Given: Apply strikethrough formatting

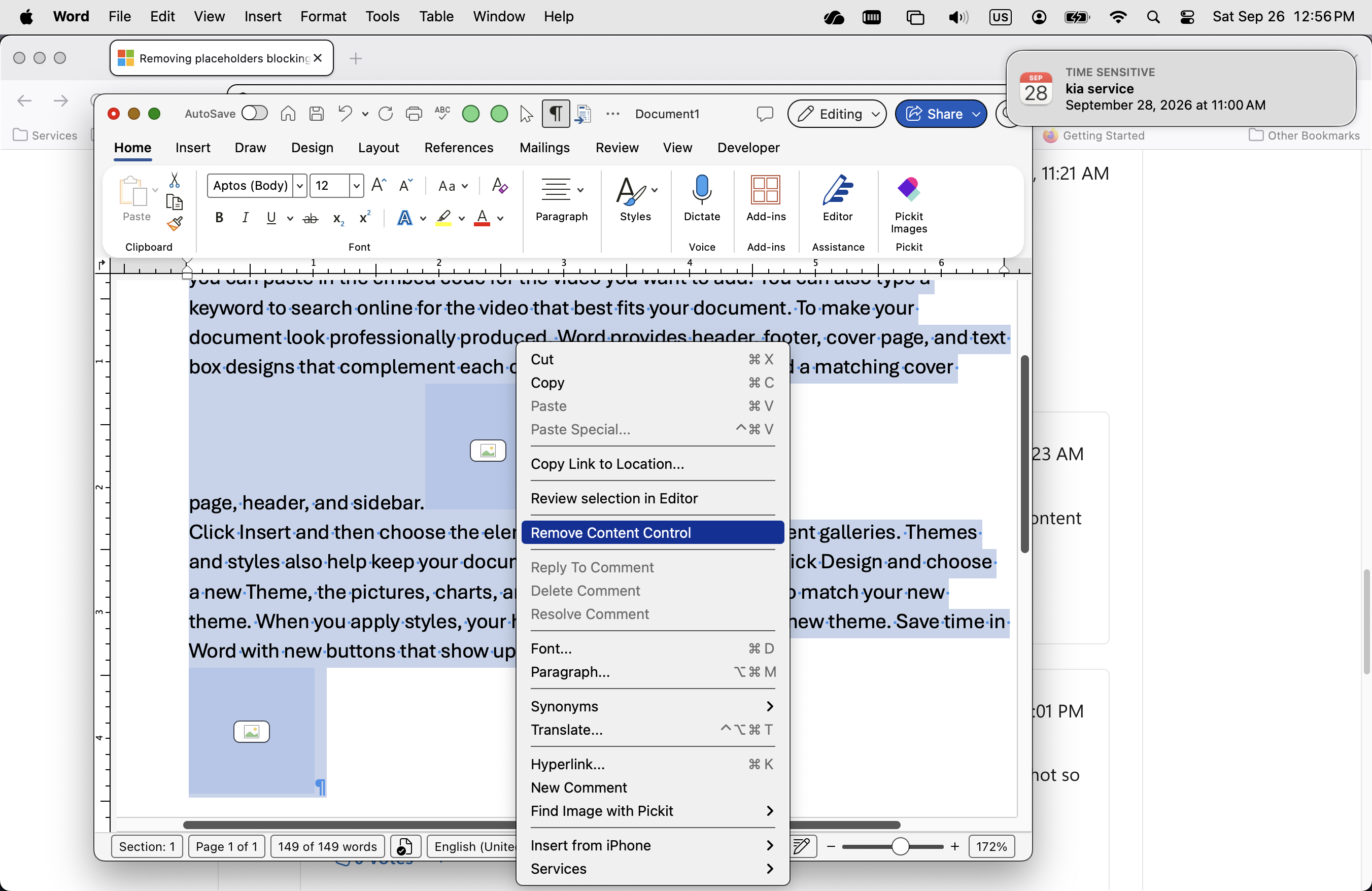Looking at the screenshot, I should 311,218.
